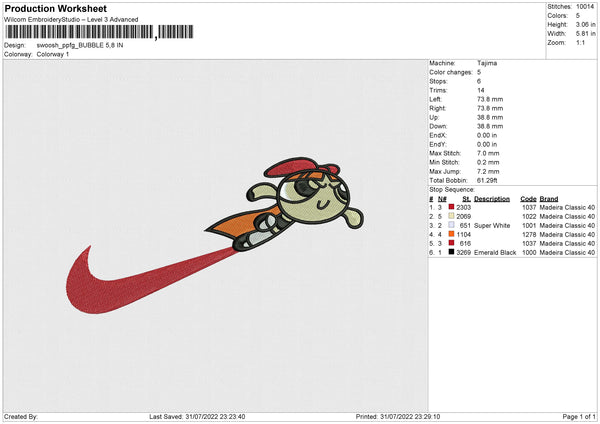Click the Super White description
The image size is (600, 424).
pos(492,225)
